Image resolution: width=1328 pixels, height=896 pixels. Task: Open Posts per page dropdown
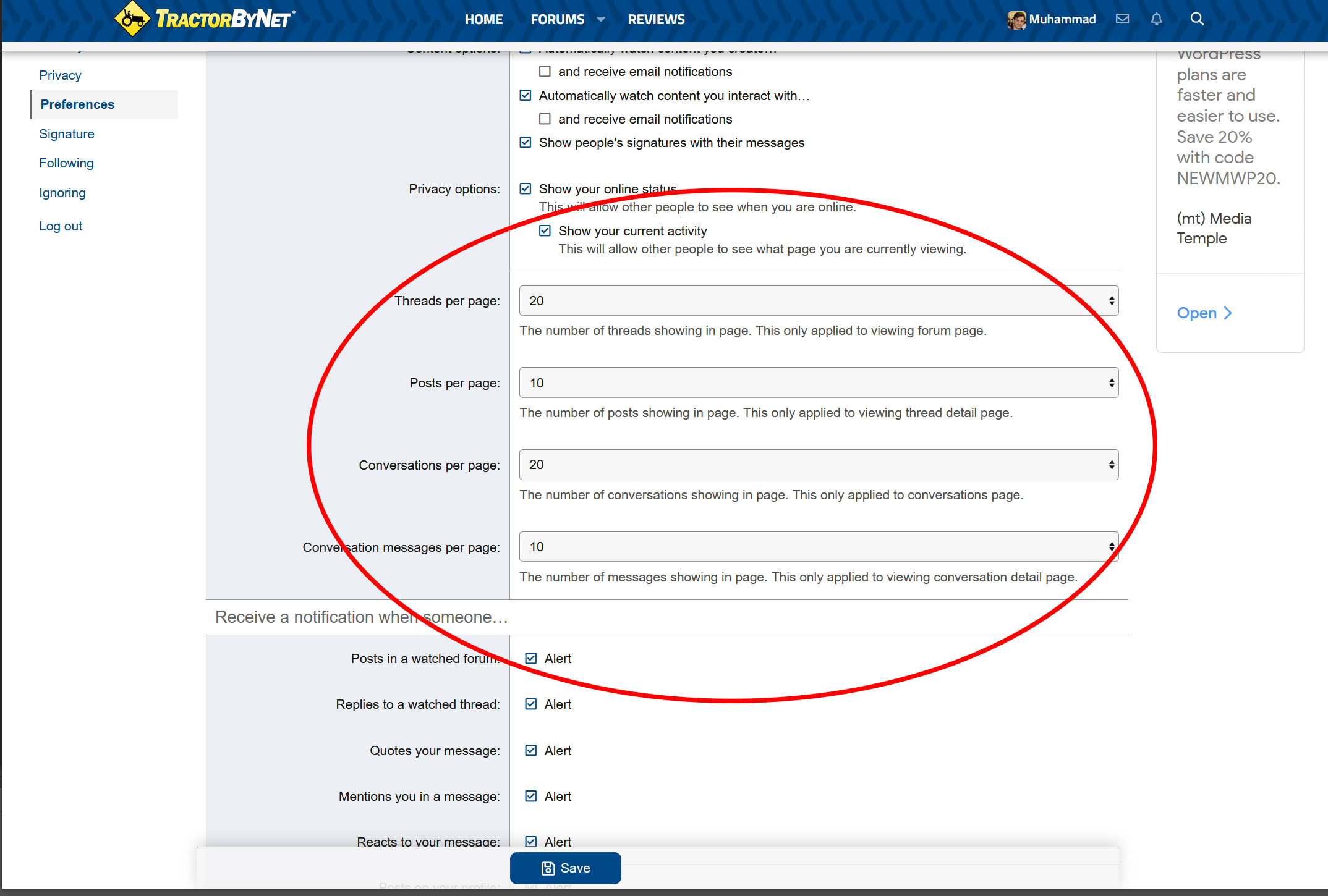click(819, 383)
